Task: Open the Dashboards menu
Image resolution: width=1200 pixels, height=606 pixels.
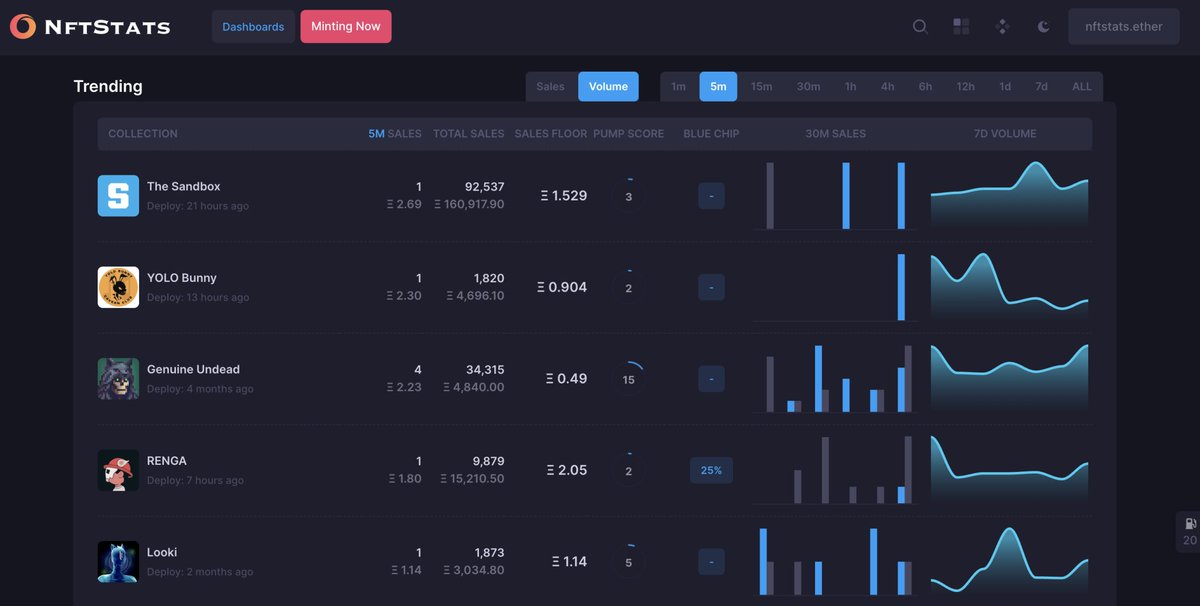Action: coord(253,26)
